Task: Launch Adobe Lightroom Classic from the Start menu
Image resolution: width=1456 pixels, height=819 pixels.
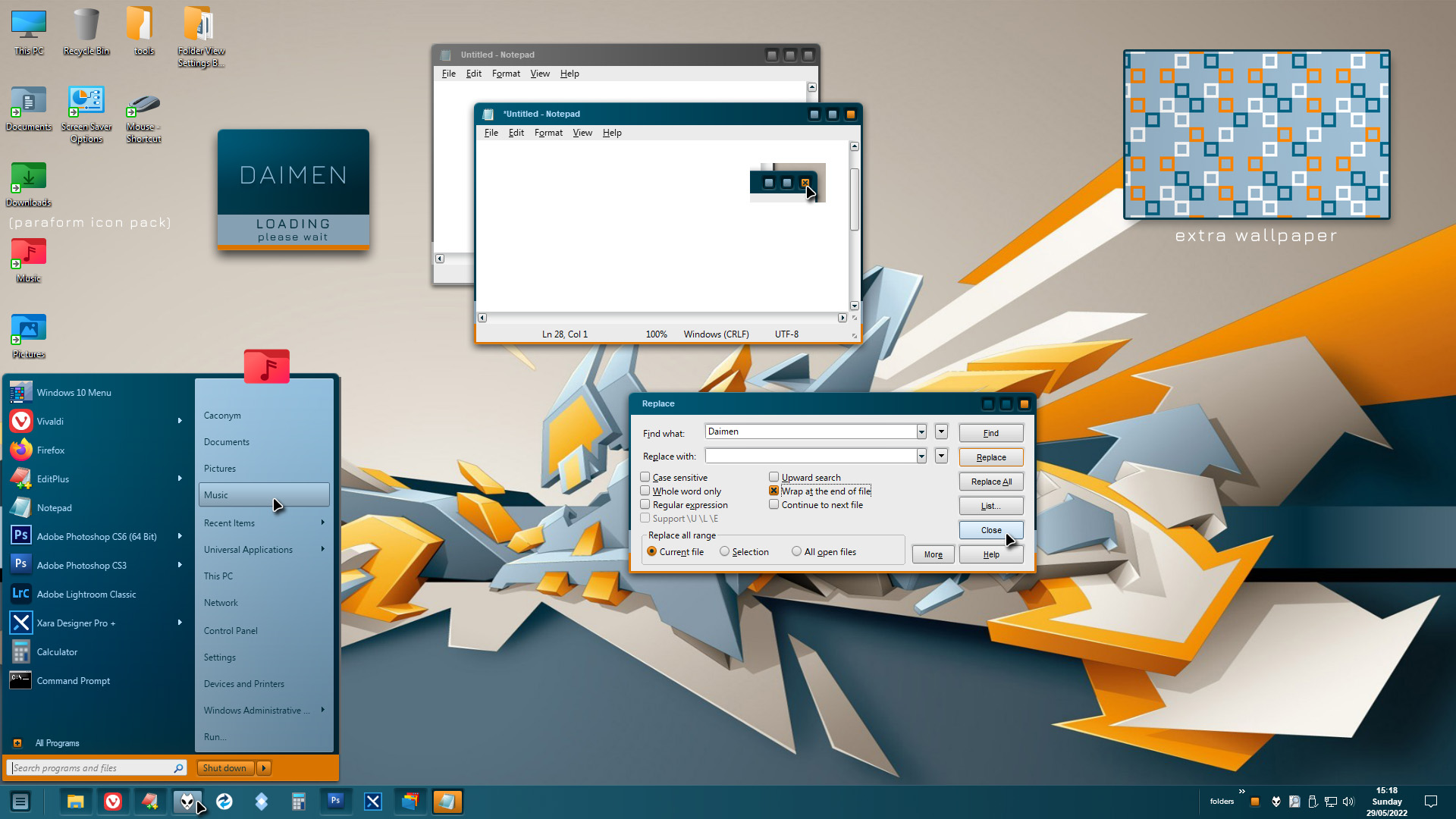Action: point(86,595)
